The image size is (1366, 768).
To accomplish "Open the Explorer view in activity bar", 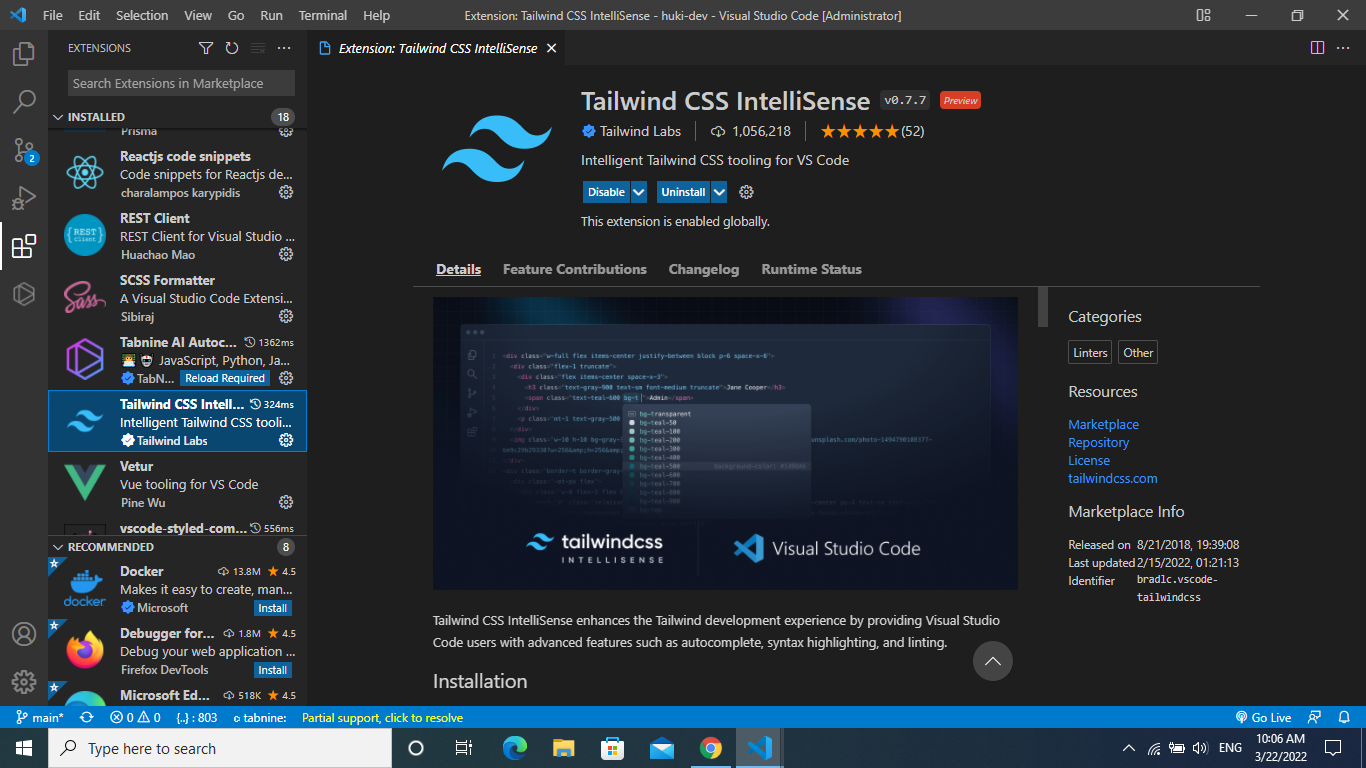I will [x=24, y=54].
